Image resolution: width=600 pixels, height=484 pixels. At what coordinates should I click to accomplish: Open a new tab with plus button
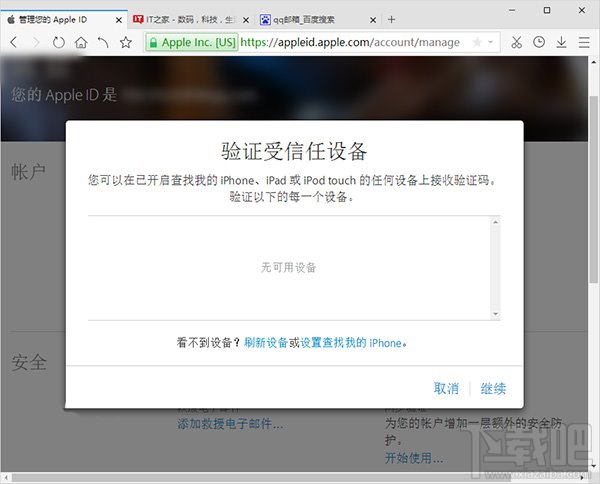tap(391, 20)
